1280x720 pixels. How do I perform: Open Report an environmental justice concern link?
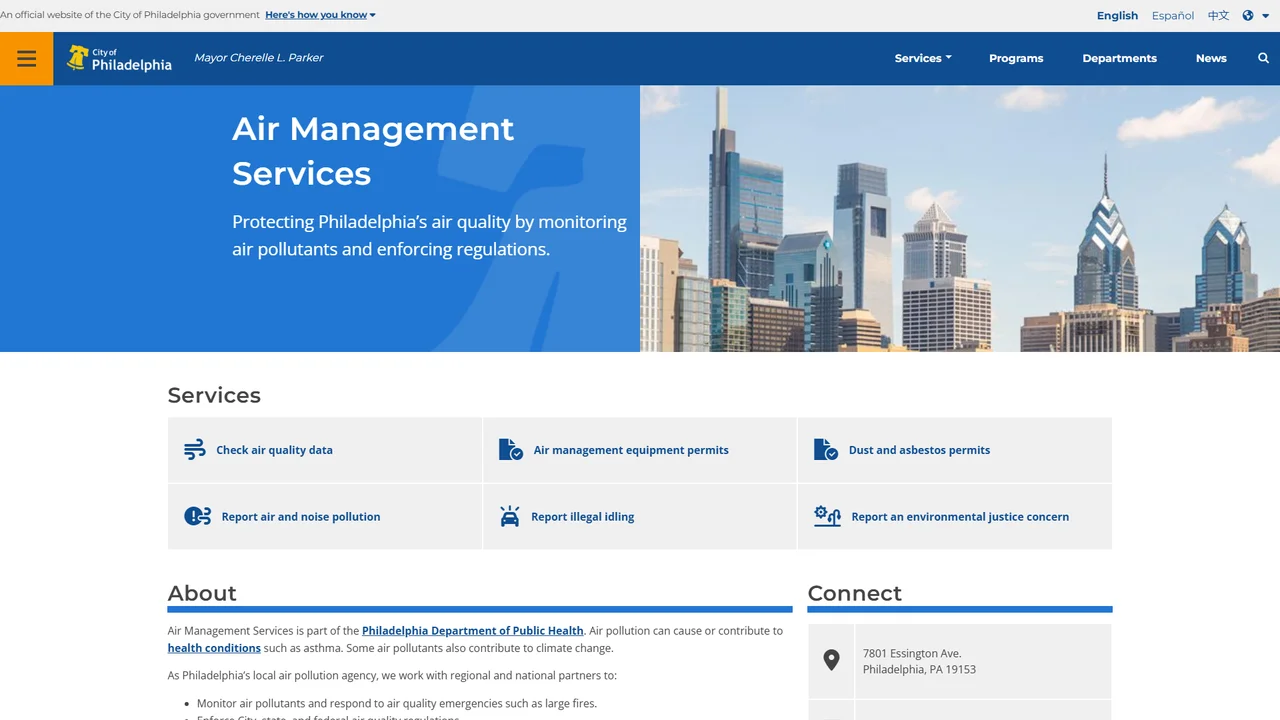(x=960, y=517)
